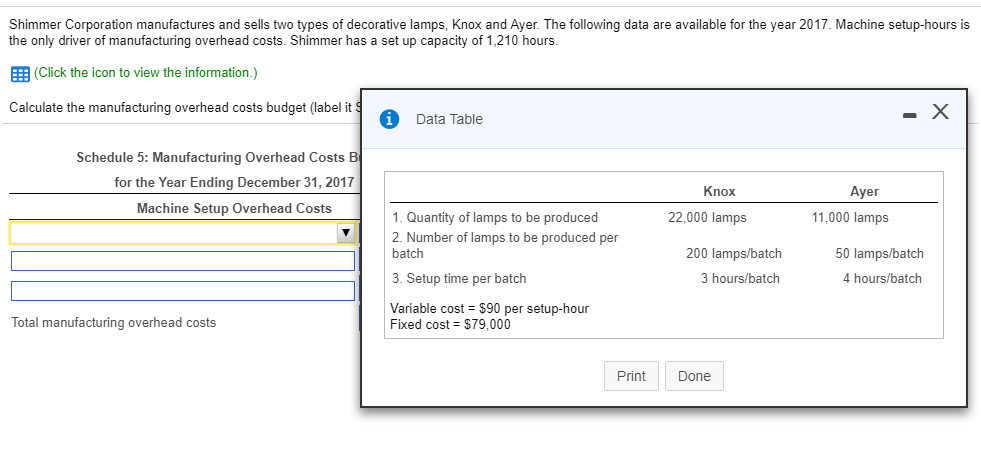Click '2. Number of lamps to be produced per batch' label

coord(505,246)
